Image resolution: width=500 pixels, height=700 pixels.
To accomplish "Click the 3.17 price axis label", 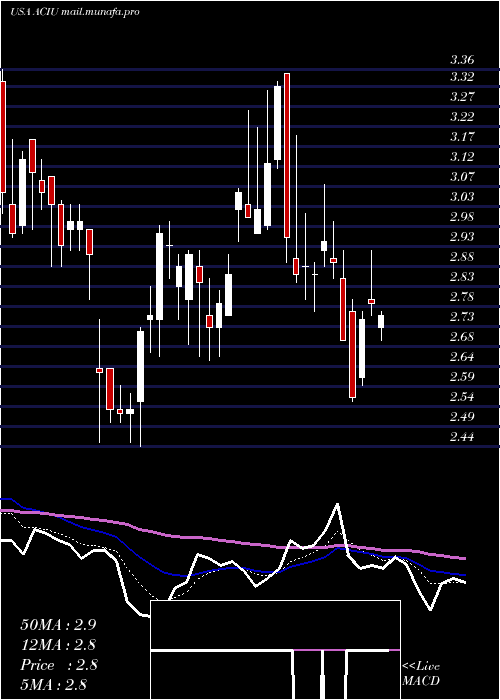I will [462, 137].
